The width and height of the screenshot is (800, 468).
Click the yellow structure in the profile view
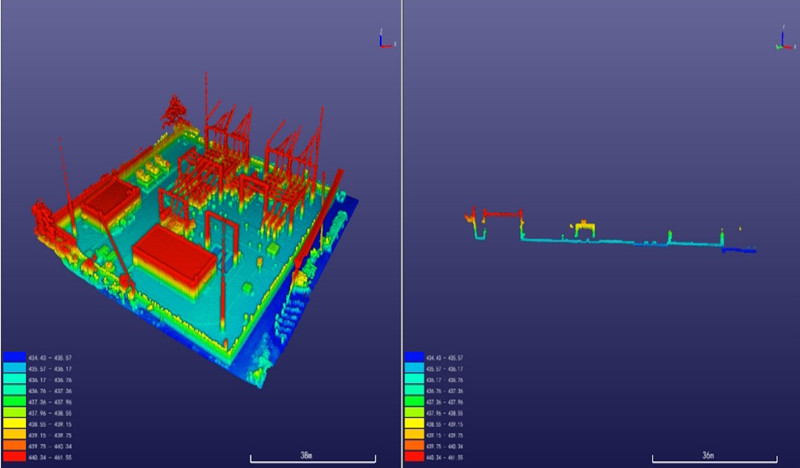pyautogui.click(x=584, y=226)
